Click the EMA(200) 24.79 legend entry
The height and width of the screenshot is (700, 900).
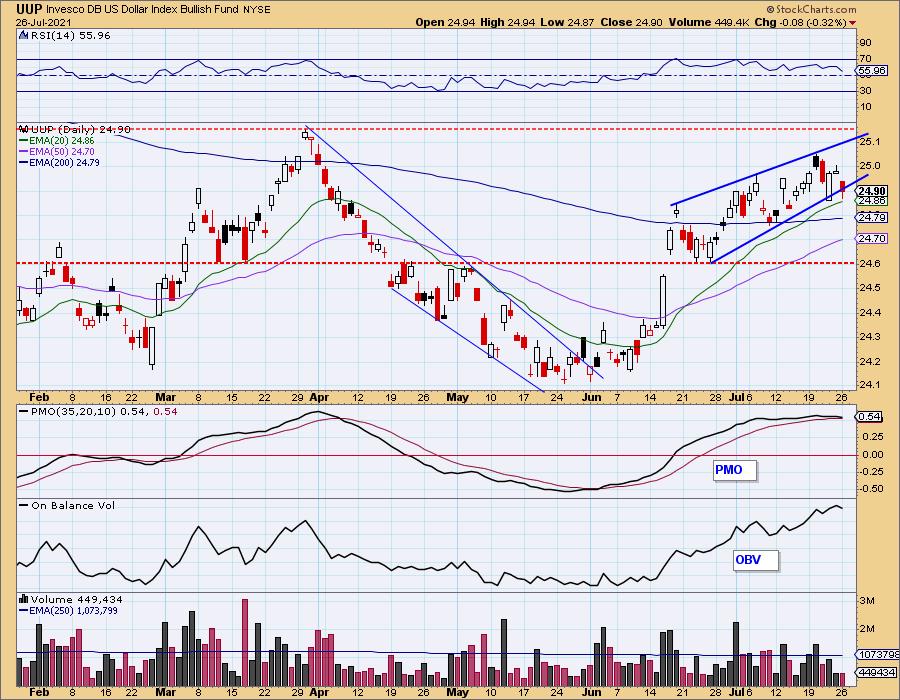point(59,162)
